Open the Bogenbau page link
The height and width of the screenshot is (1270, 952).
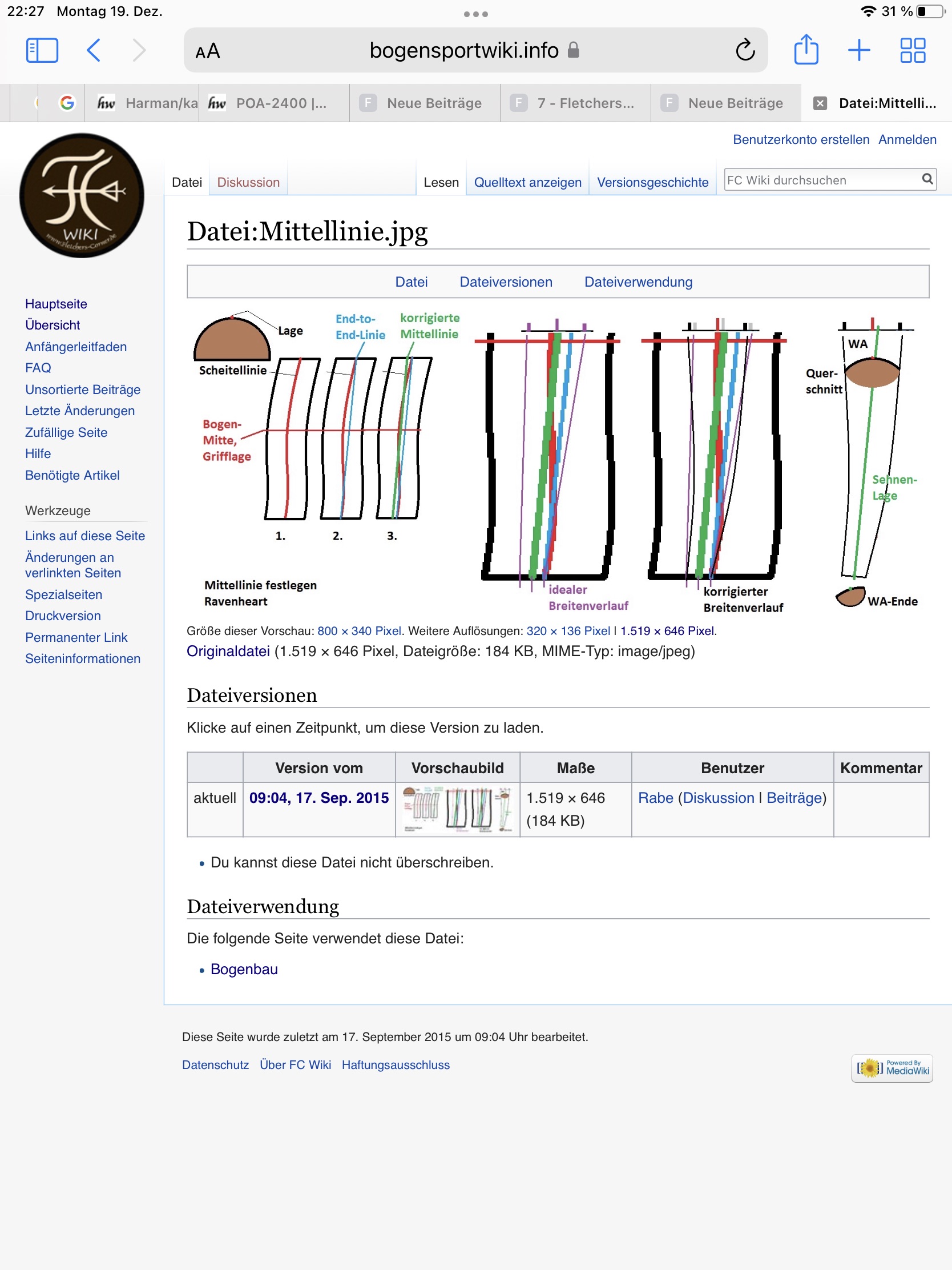(x=244, y=969)
